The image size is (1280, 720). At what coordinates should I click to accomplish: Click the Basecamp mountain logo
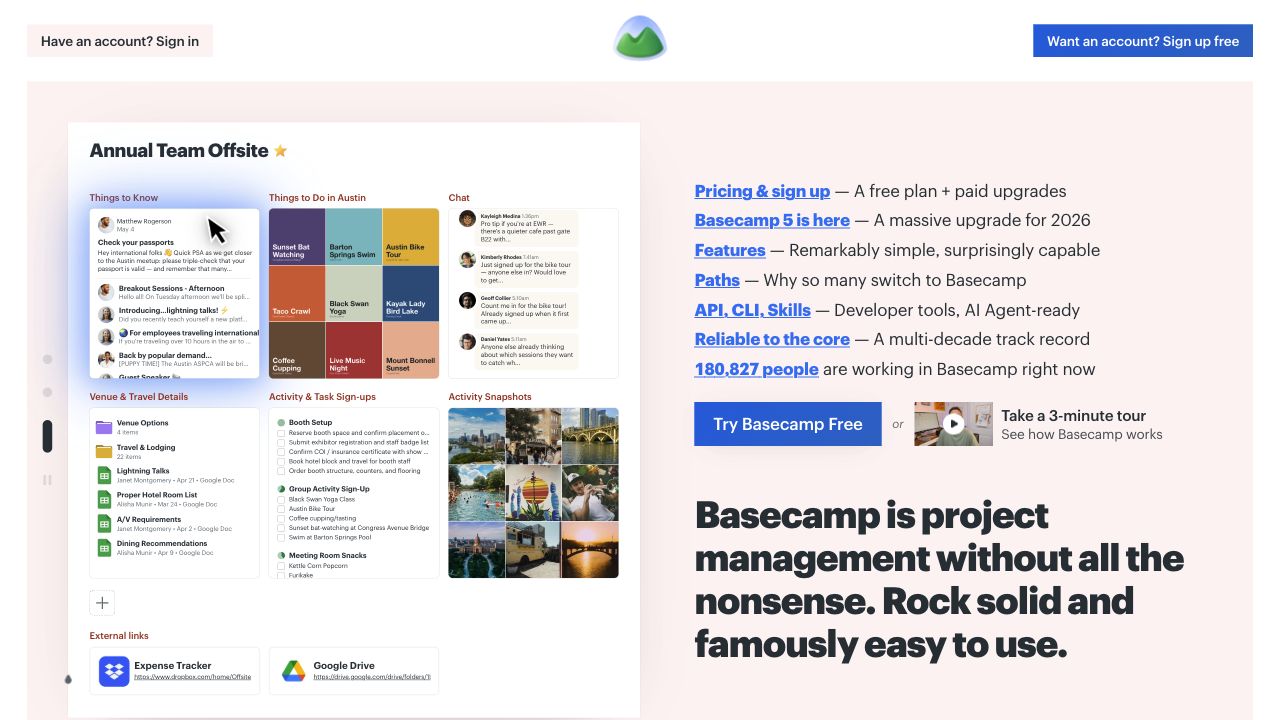coord(640,38)
